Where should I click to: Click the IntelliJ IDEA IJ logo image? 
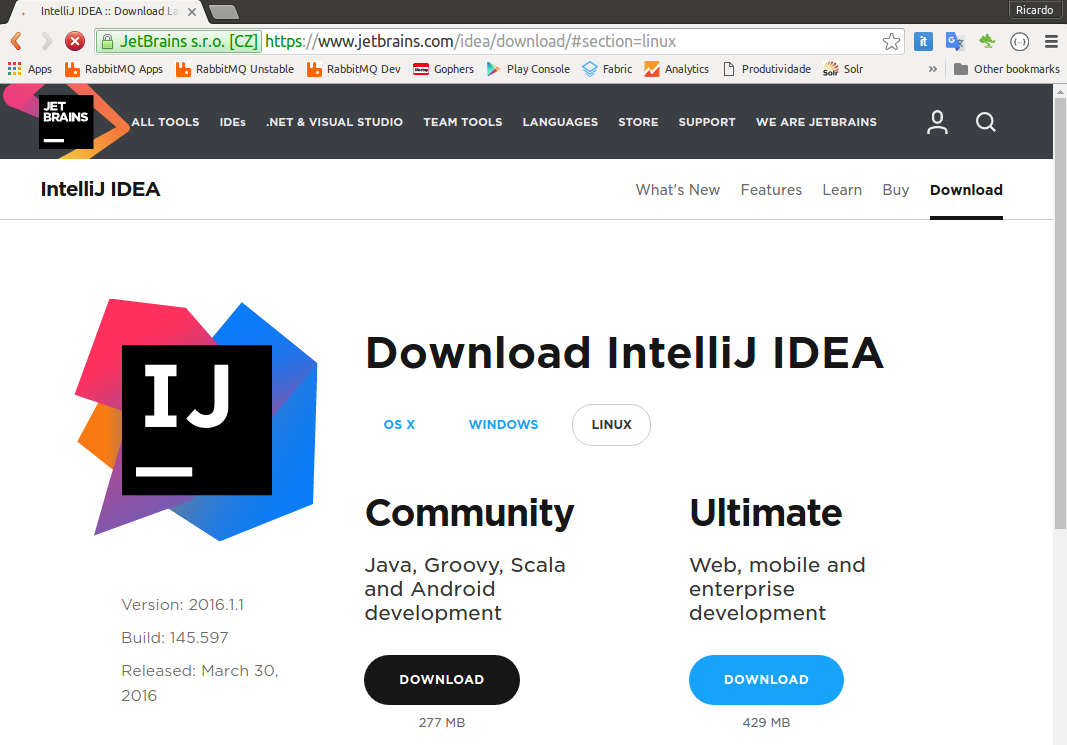point(197,420)
